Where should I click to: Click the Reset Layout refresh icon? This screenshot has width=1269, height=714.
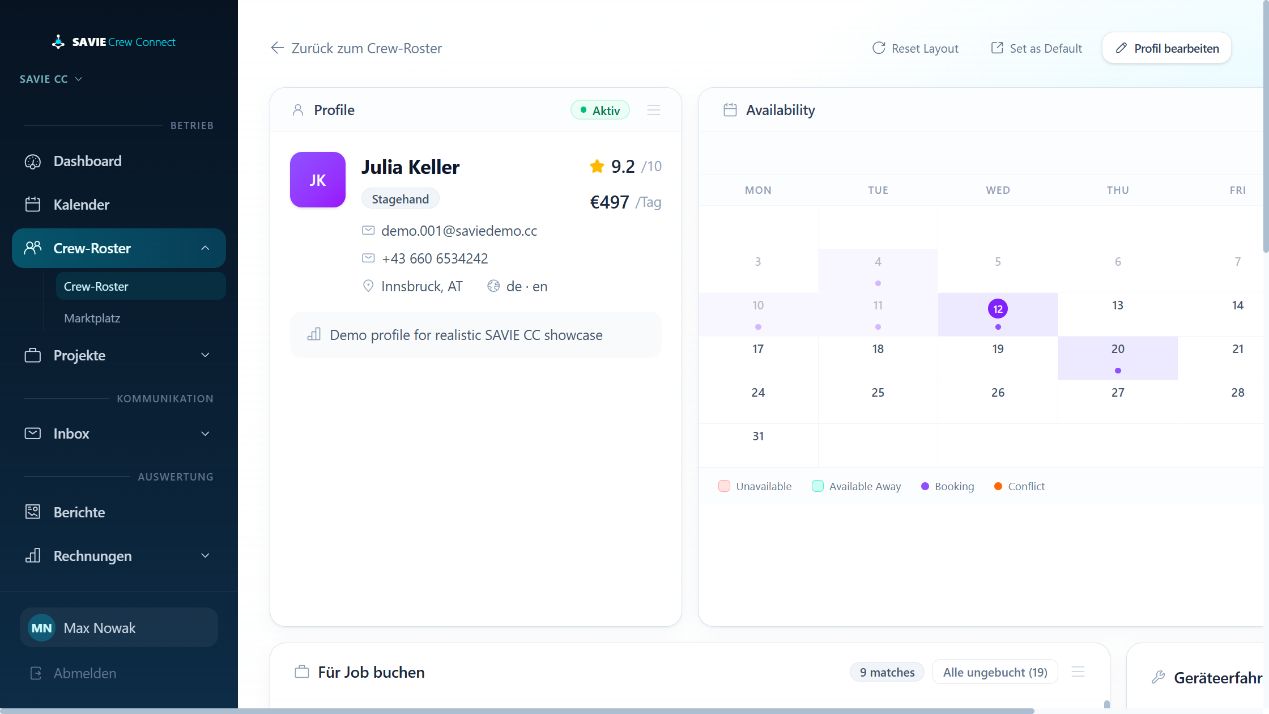[x=879, y=48]
